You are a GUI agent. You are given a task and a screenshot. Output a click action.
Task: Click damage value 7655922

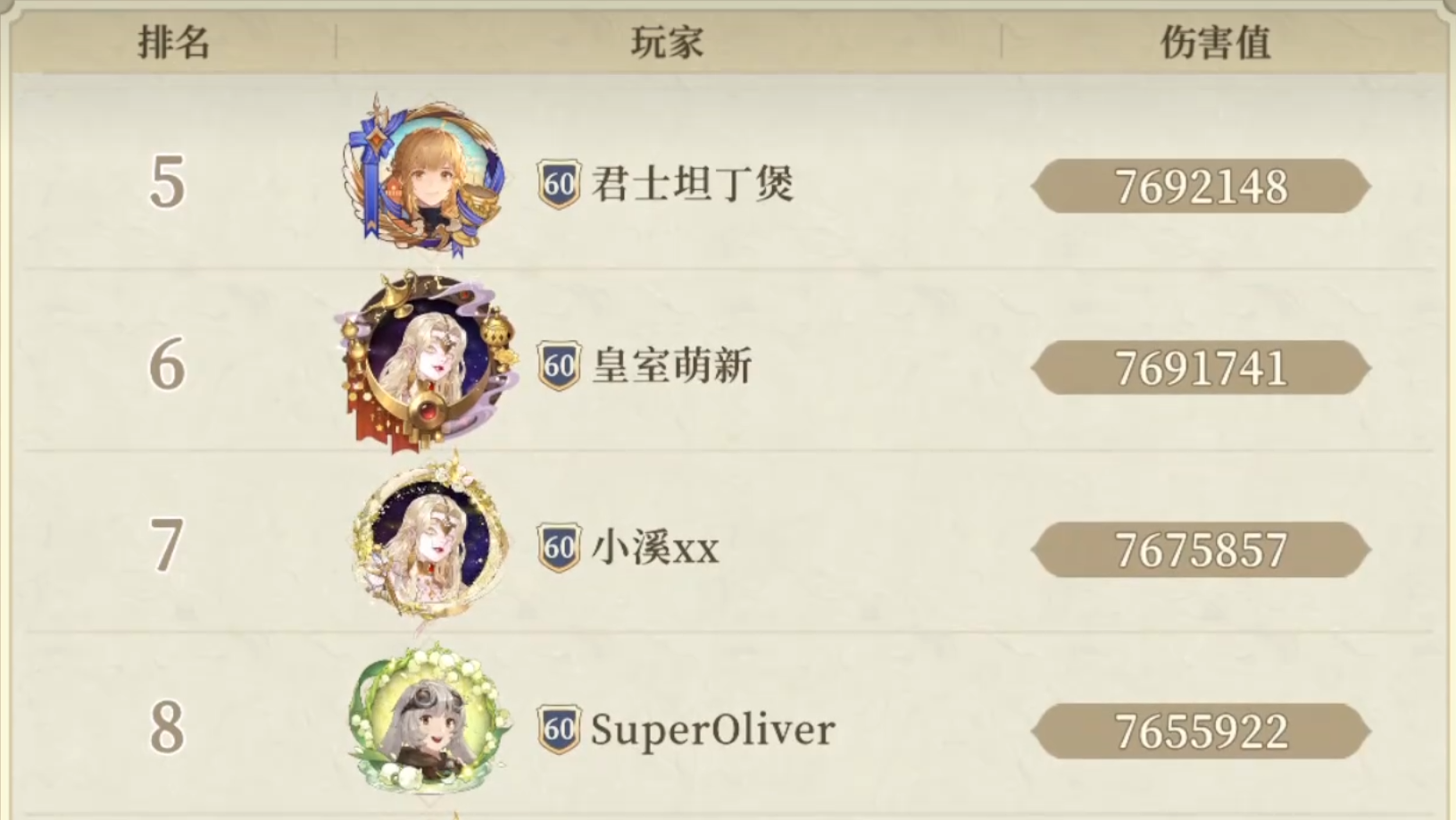click(1201, 731)
